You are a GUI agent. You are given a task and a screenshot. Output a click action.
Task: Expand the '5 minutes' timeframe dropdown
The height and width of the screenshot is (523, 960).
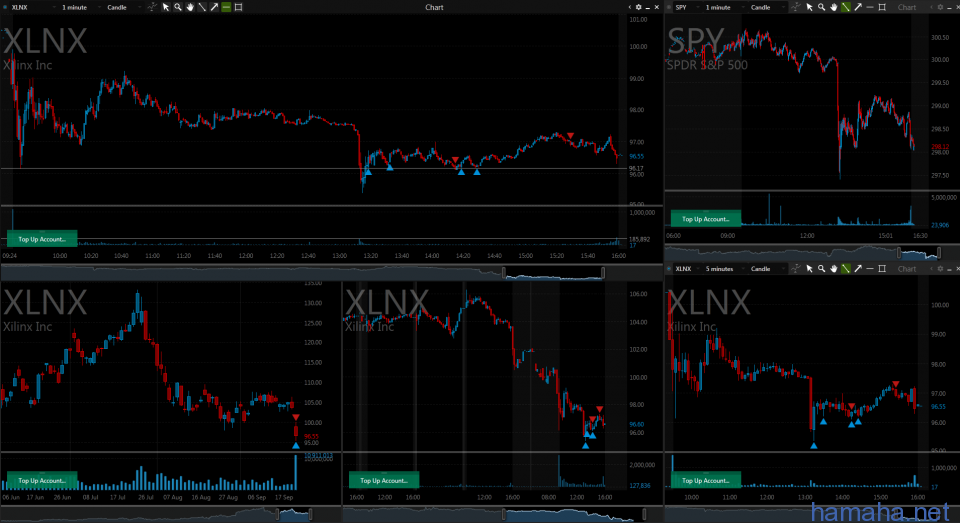pos(725,269)
